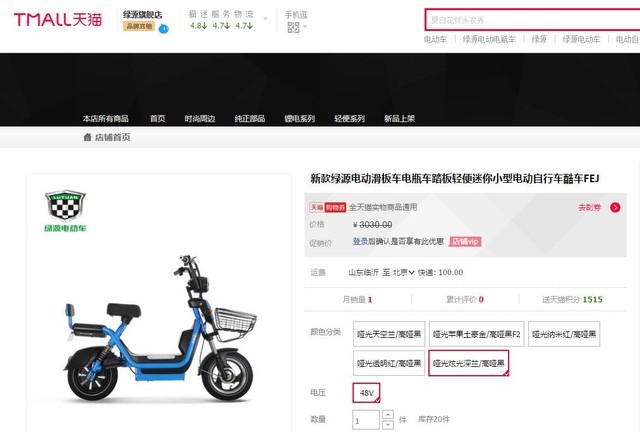
Task: Open the 时尚周边 category
Action: pos(200,118)
